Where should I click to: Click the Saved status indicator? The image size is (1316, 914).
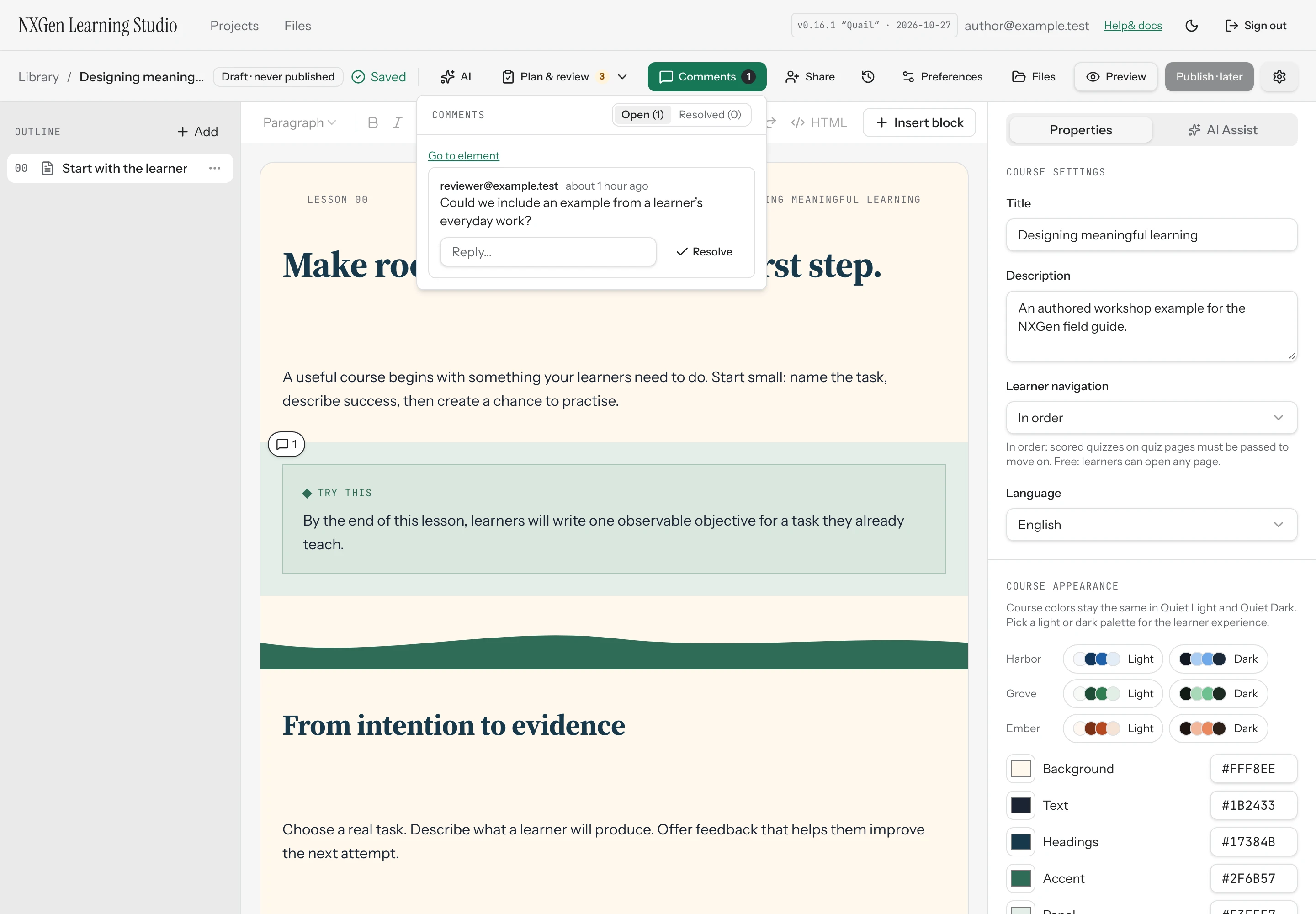pyautogui.click(x=378, y=77)
